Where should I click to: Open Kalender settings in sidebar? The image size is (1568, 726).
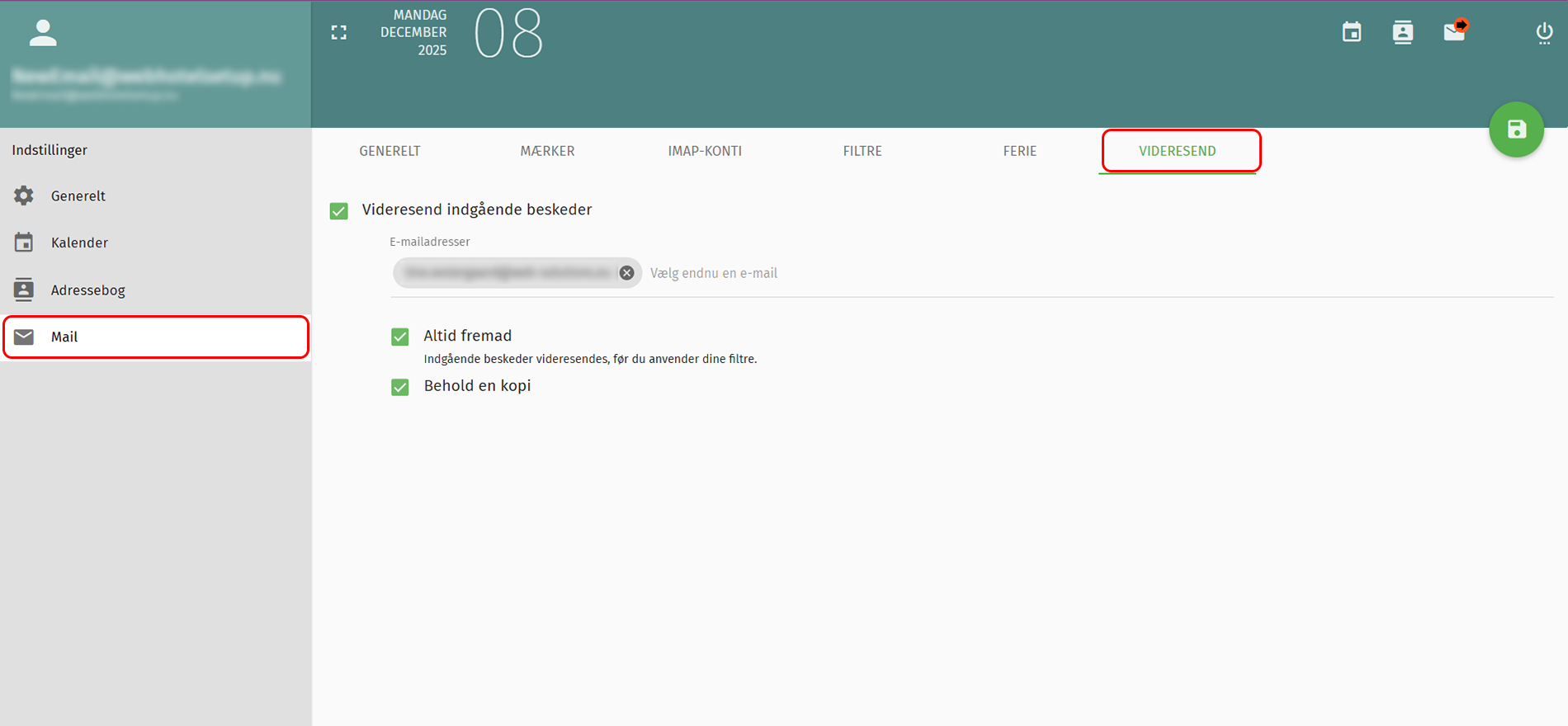click(79, 243)
